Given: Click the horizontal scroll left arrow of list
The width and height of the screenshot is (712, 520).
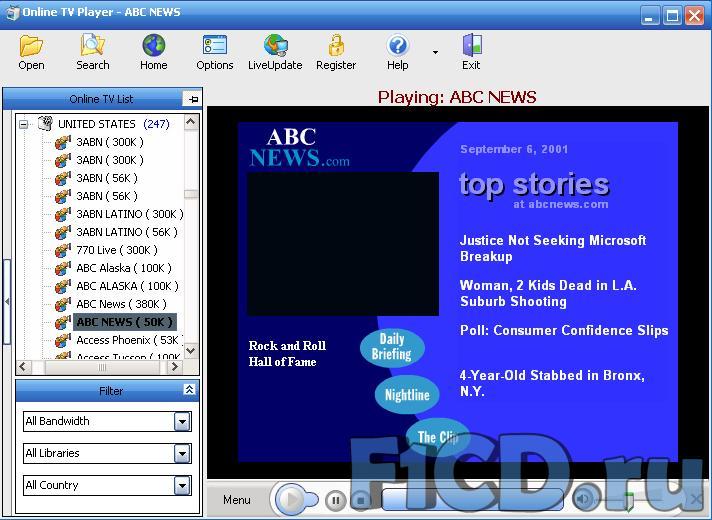Looking at the screenshot, I should click(25, 367).
